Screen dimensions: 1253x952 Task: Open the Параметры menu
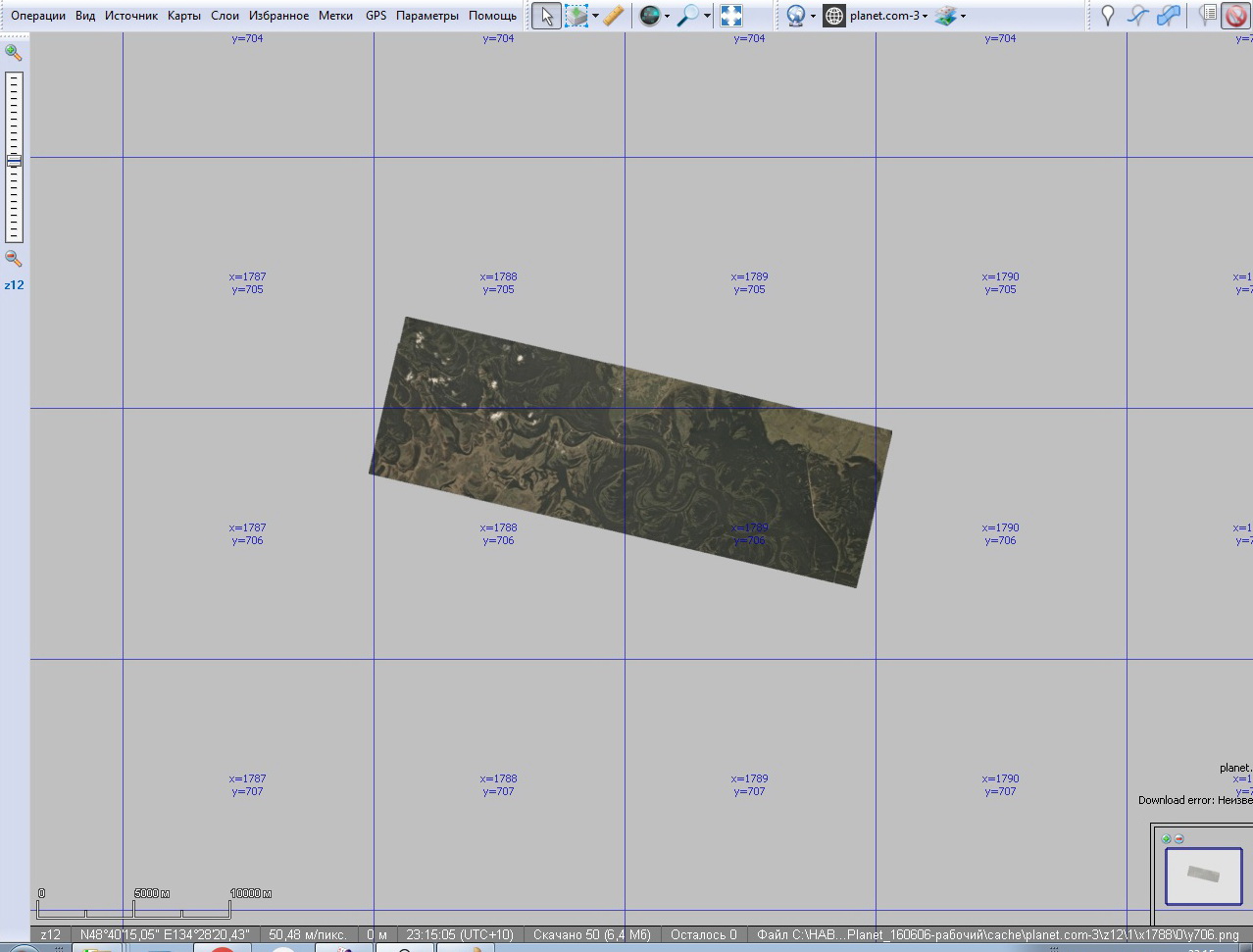click(x=426, y=16)
